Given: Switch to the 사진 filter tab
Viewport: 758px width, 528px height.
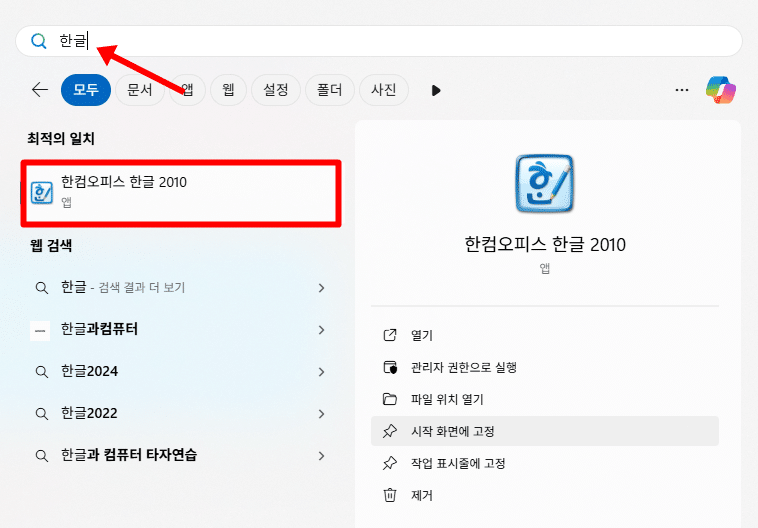Looking at the screenshot, I should 384,90.
